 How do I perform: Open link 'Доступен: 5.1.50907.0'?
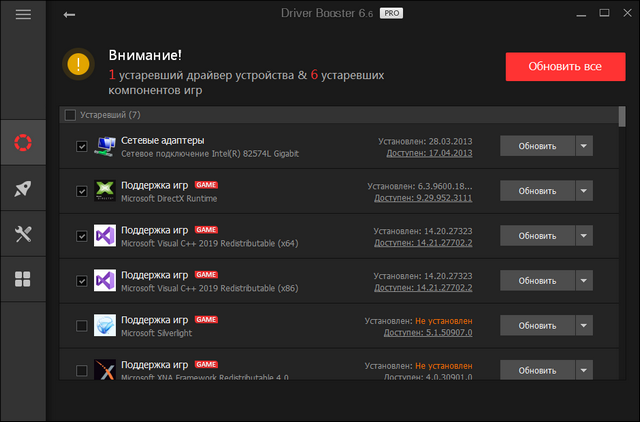click(428, 333)
